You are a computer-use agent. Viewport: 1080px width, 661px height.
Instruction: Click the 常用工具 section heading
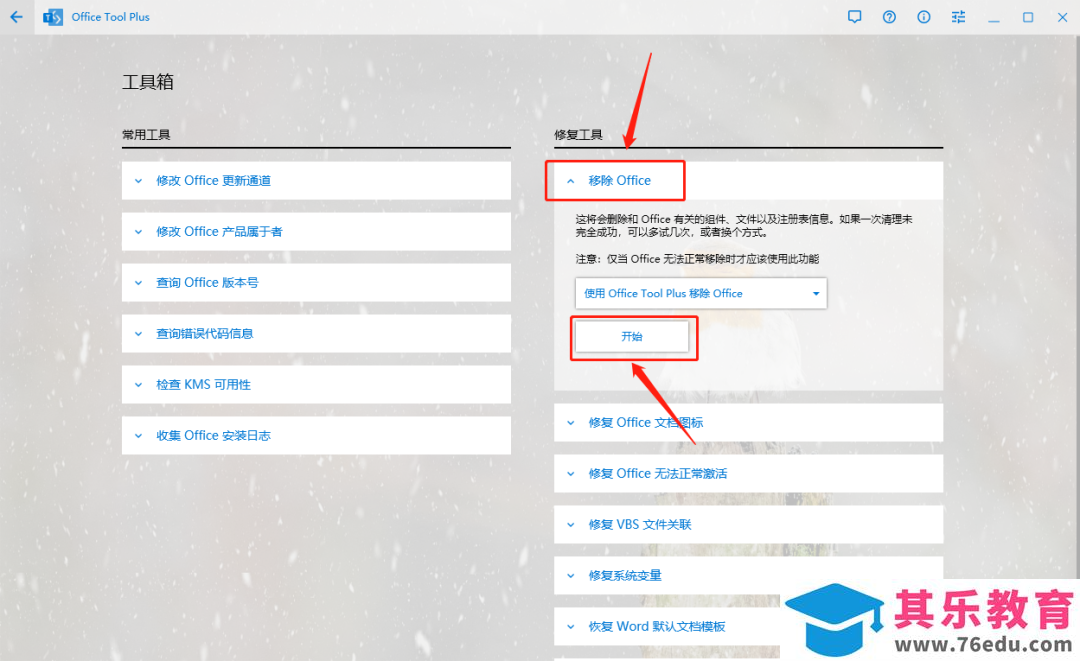tap(146, 134)
